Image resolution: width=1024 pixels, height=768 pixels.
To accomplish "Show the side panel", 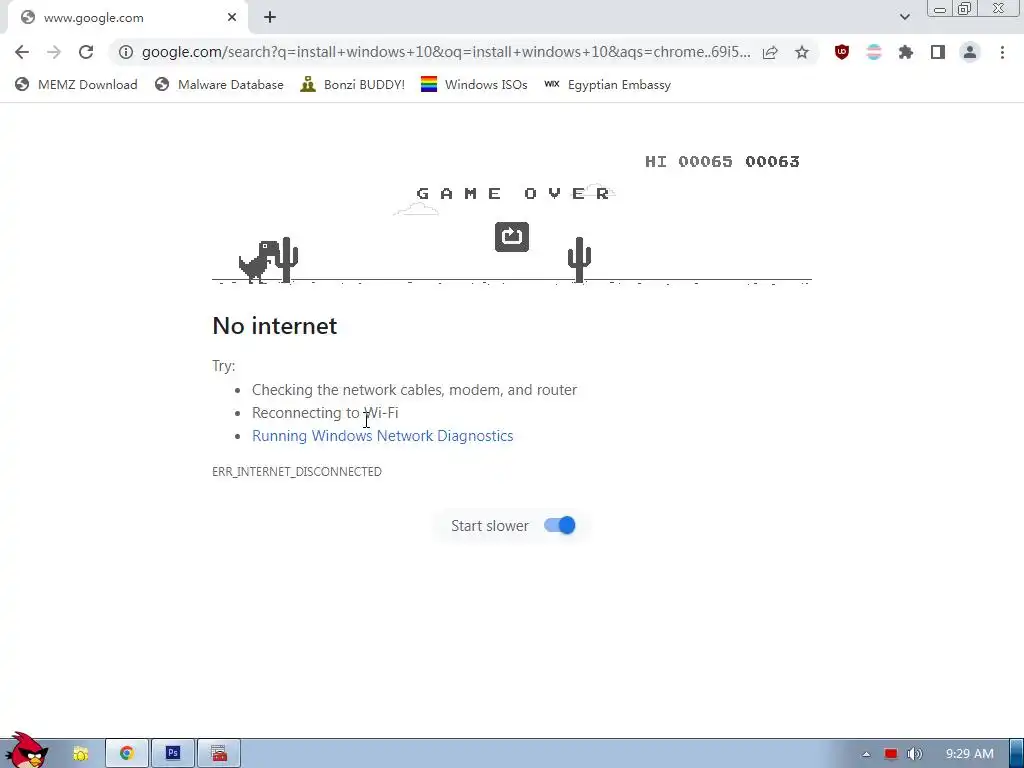I will [938, 52].
